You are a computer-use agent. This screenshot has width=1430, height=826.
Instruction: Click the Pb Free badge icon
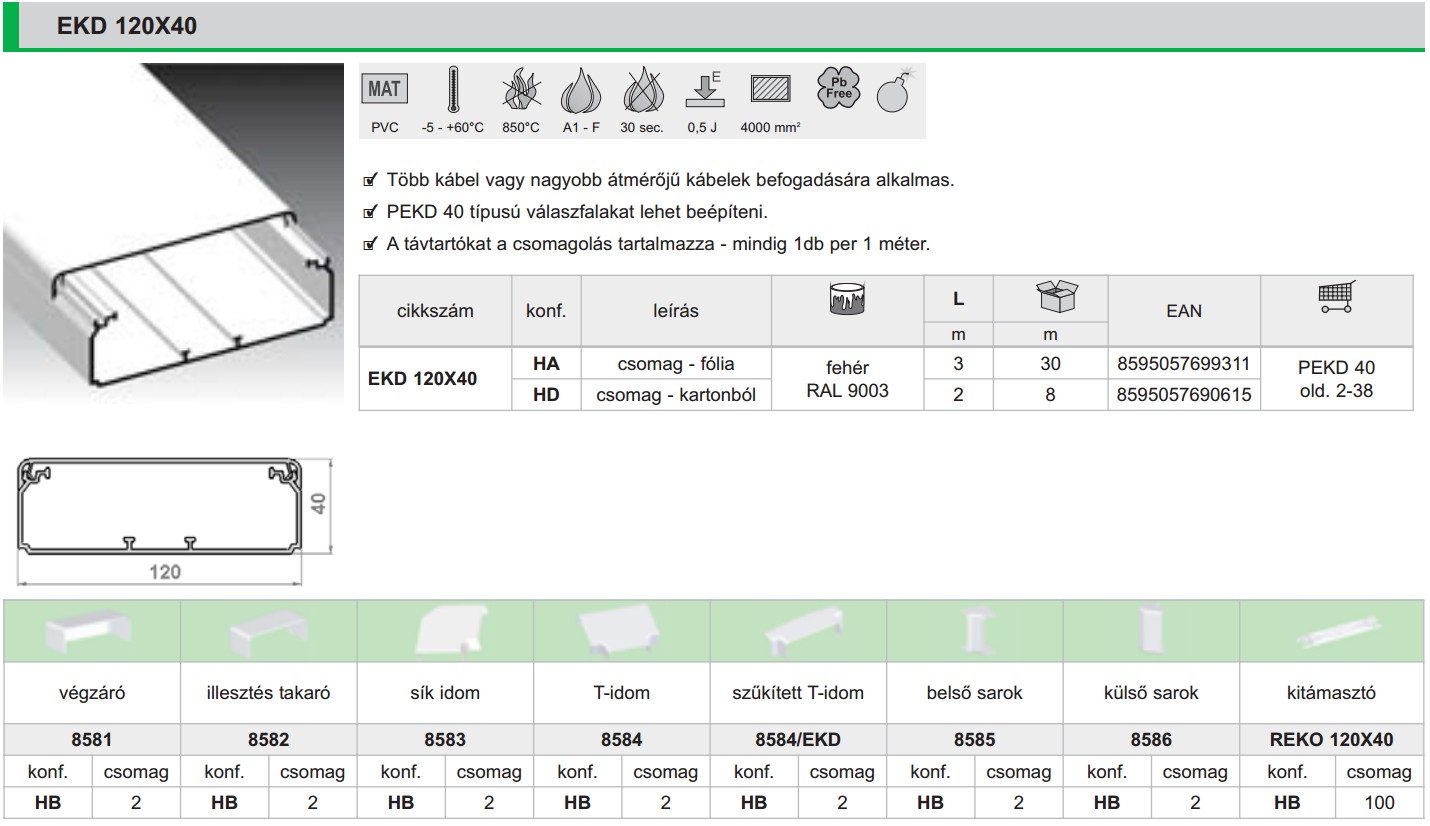838,87
